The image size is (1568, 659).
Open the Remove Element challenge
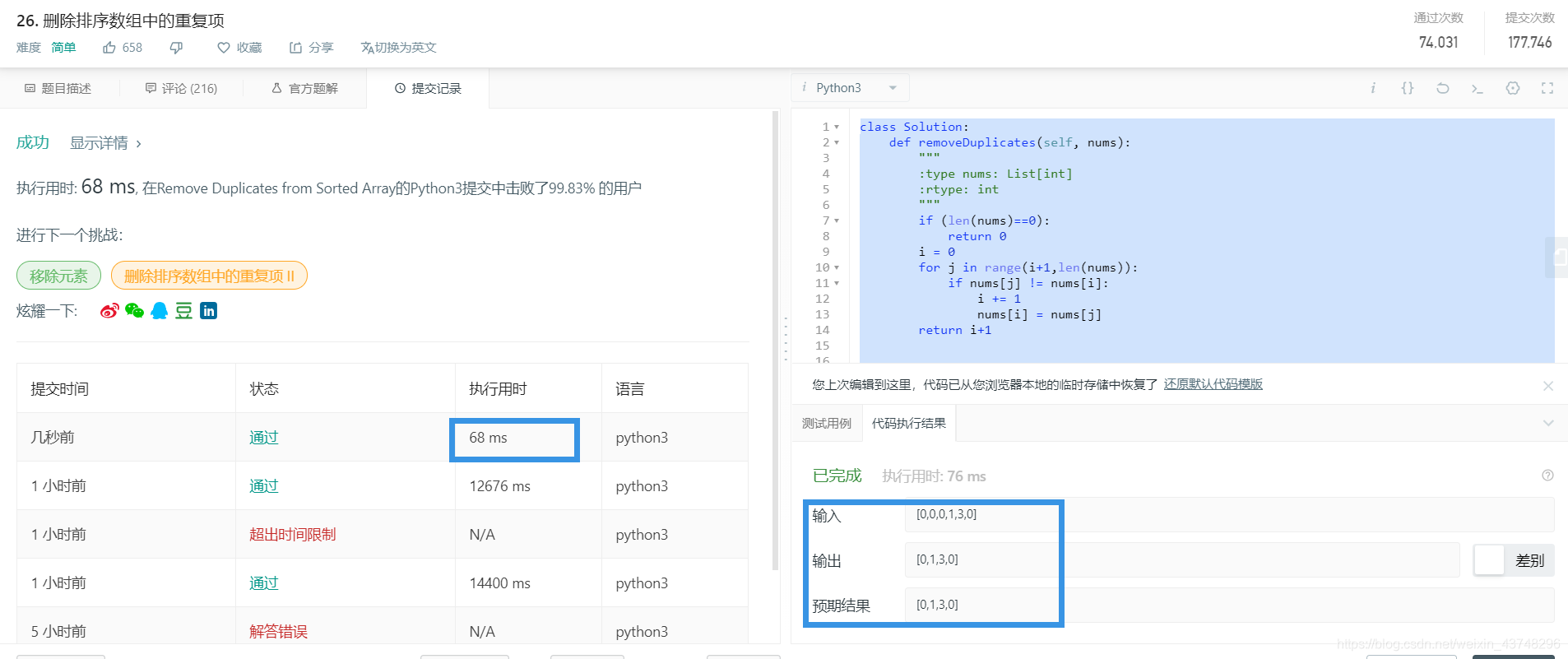(58, 276)
